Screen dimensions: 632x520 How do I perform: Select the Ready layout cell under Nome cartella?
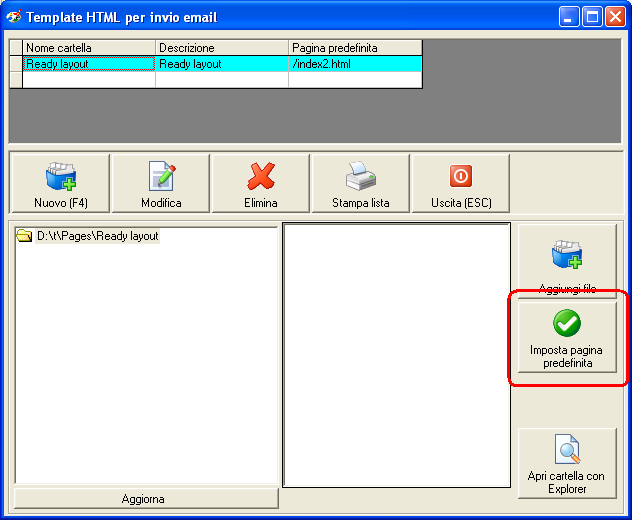[x=89, y=64]
